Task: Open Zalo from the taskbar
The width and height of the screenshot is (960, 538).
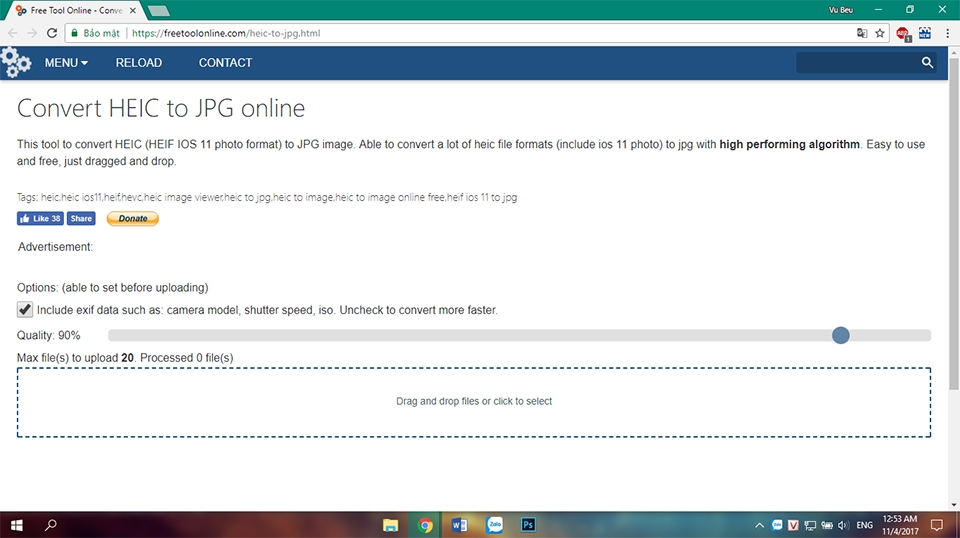Action: (494, 525)
